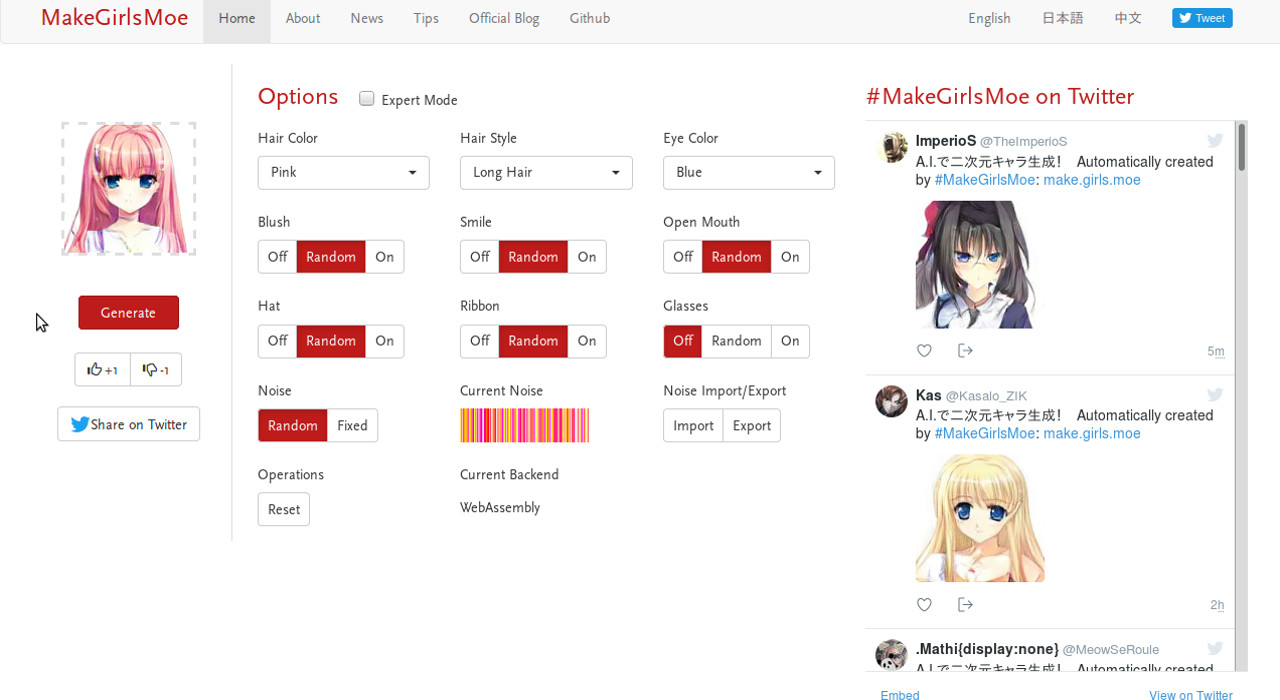The image size is (1280, 700).
Task: Like Kas's tweet with heart icon
Action: coord(924,605)
